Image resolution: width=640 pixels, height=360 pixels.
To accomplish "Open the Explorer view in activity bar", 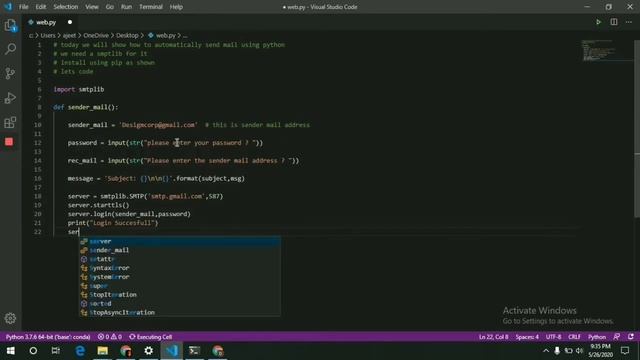I will pos(10,25).
